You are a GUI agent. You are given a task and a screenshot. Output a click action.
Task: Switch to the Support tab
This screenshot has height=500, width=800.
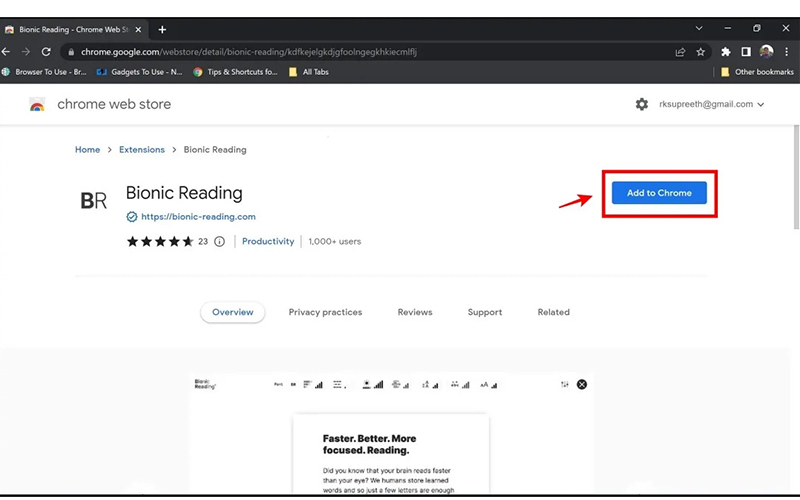pos(485,312)
